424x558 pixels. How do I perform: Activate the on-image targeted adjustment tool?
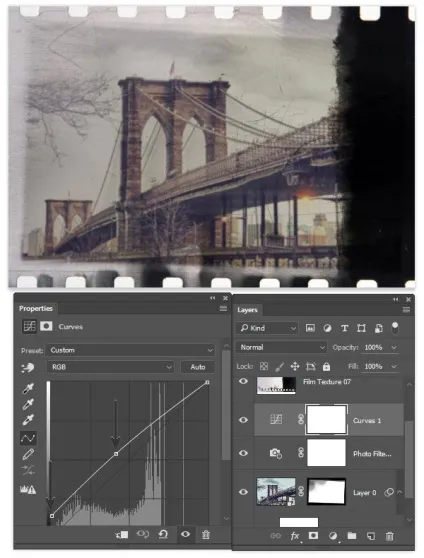point(28,368)
